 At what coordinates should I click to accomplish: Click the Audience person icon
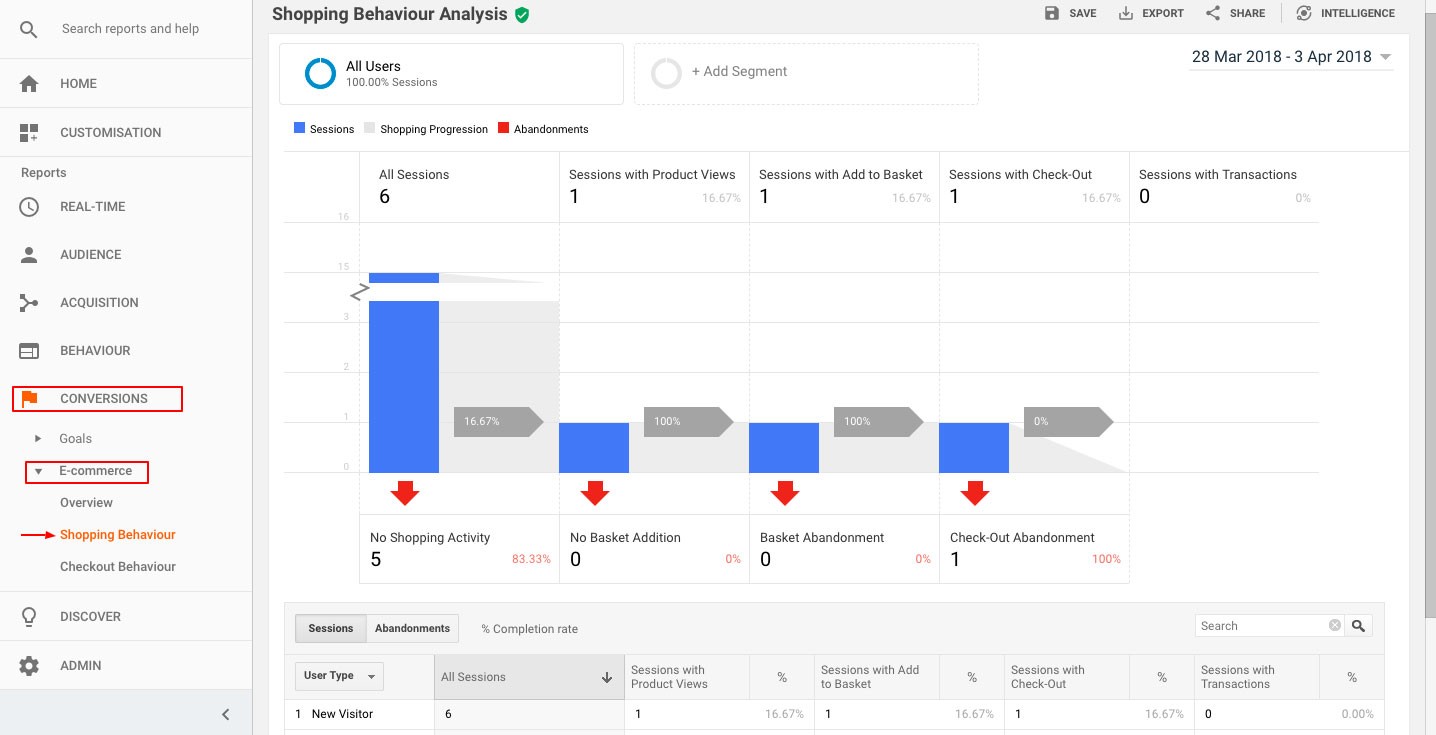pyautogui.click(x=29, y=255)
